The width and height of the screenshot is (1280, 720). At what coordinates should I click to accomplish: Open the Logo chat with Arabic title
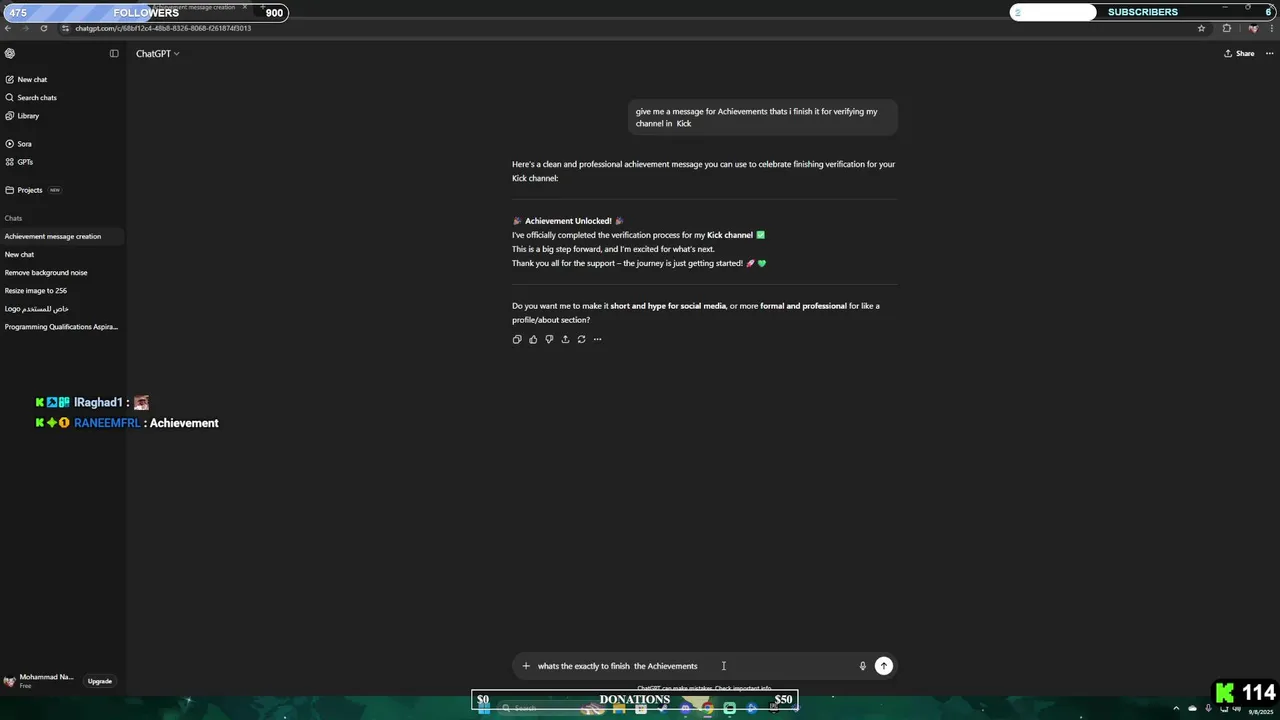pyautogui.click(x=37, y=309)
